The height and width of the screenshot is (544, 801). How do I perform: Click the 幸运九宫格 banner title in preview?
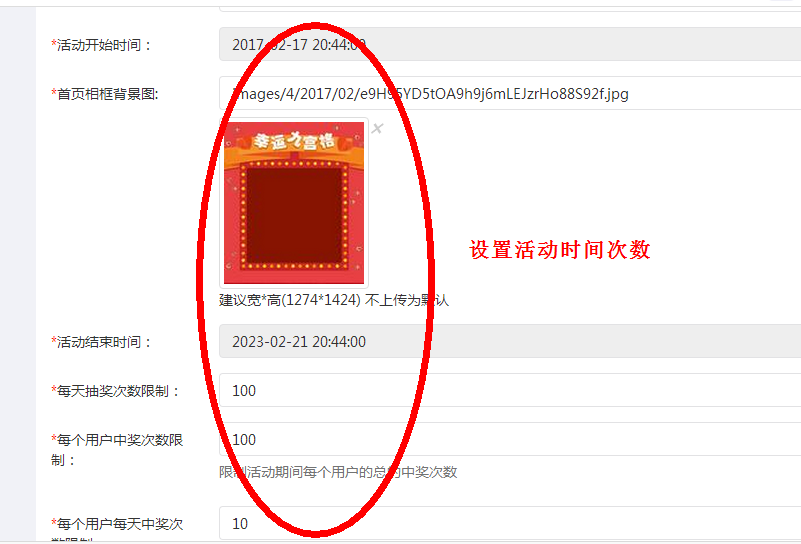coord(294,140)
